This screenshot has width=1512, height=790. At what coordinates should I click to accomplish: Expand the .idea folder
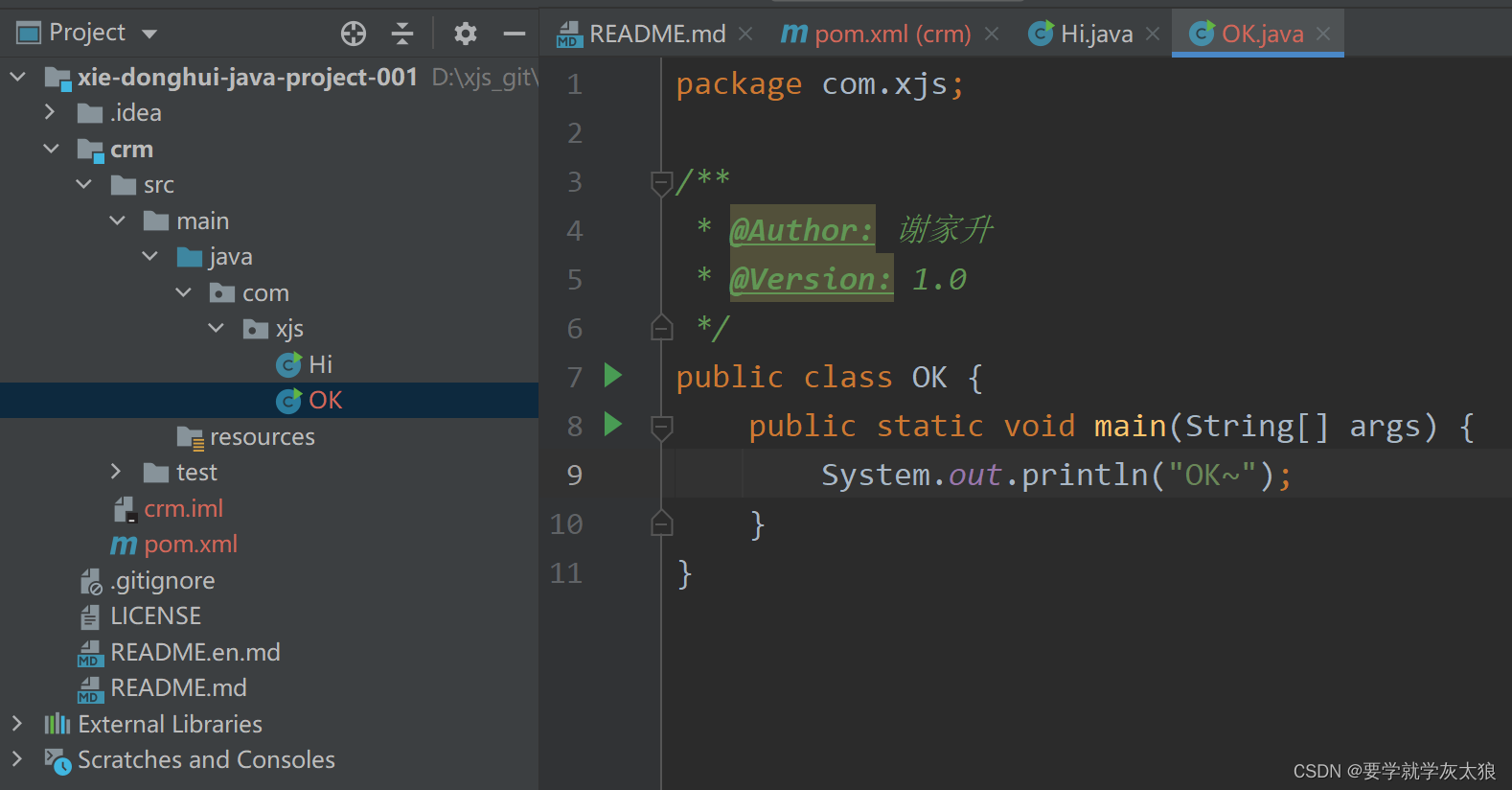tap(51, 112)
